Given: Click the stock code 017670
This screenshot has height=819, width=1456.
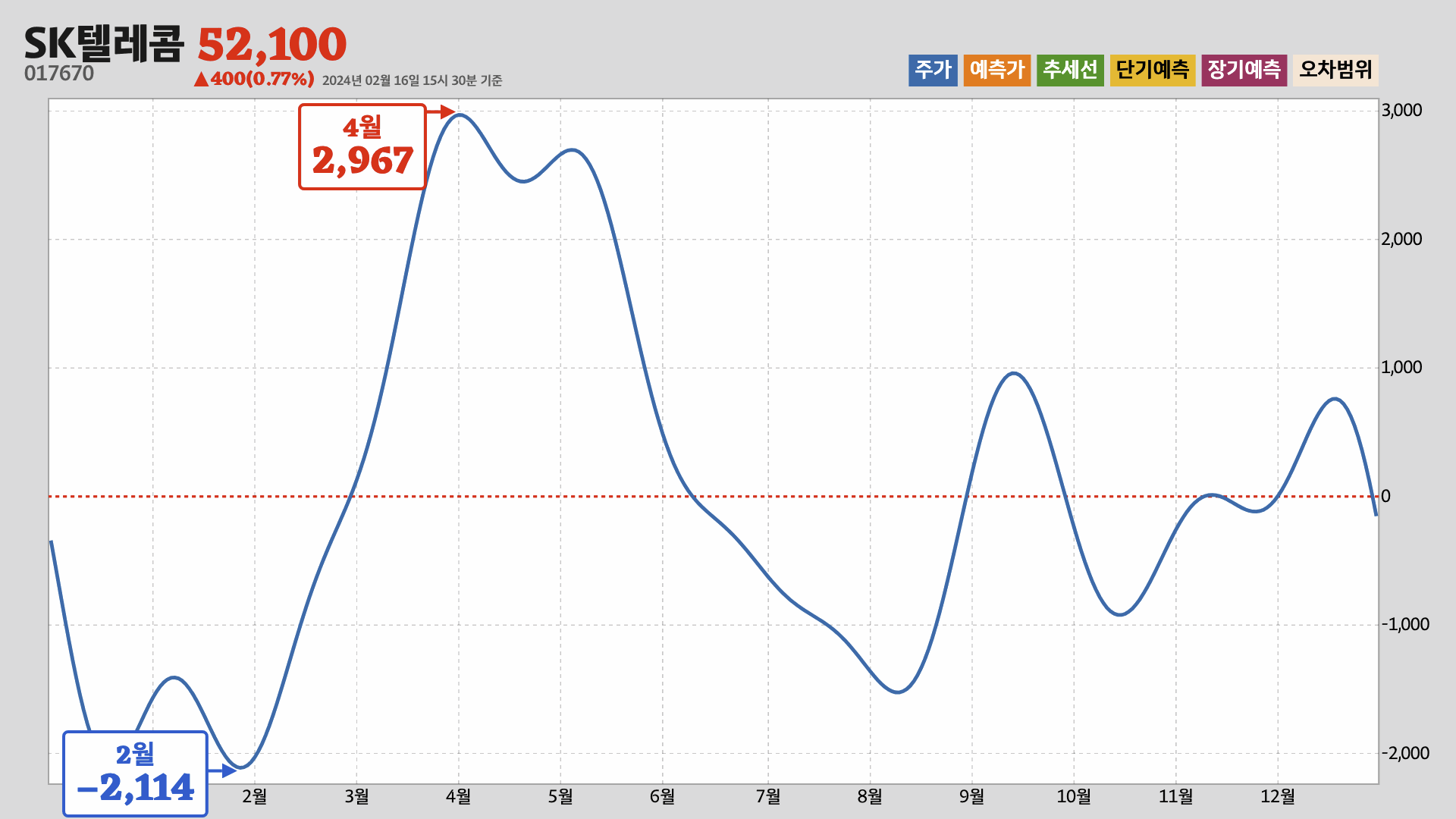Looking at the screenshot, I should (59, 74).
